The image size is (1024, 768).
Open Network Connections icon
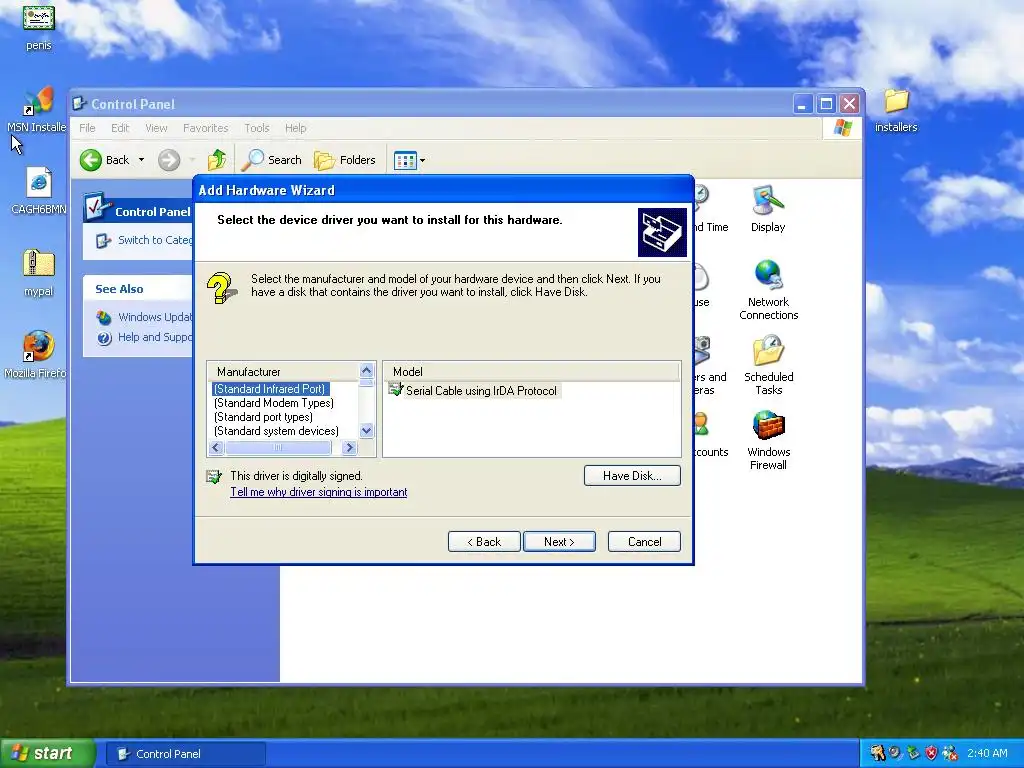click(769, 291)
